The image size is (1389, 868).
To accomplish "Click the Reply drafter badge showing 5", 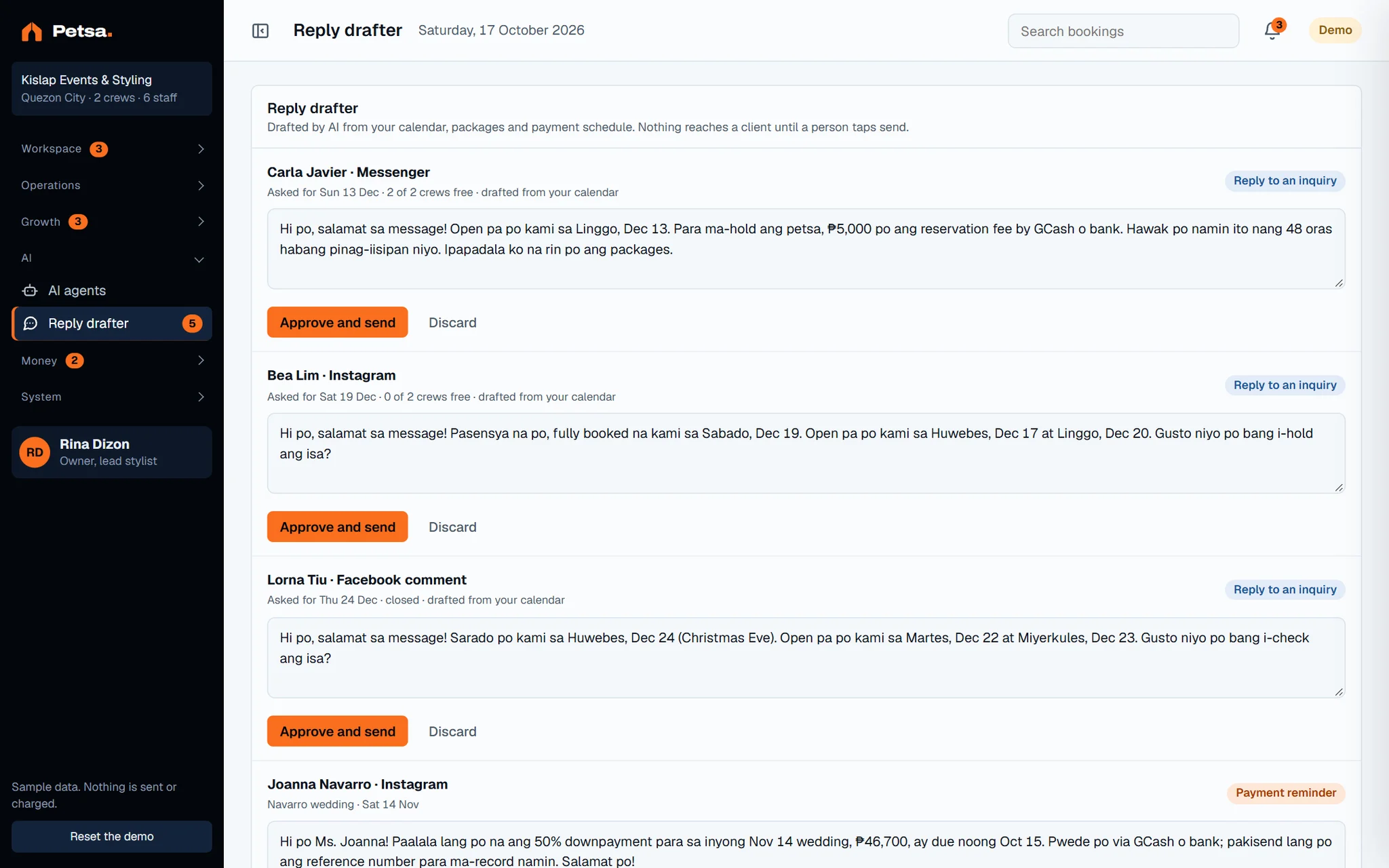I will [x=192, y=323].
